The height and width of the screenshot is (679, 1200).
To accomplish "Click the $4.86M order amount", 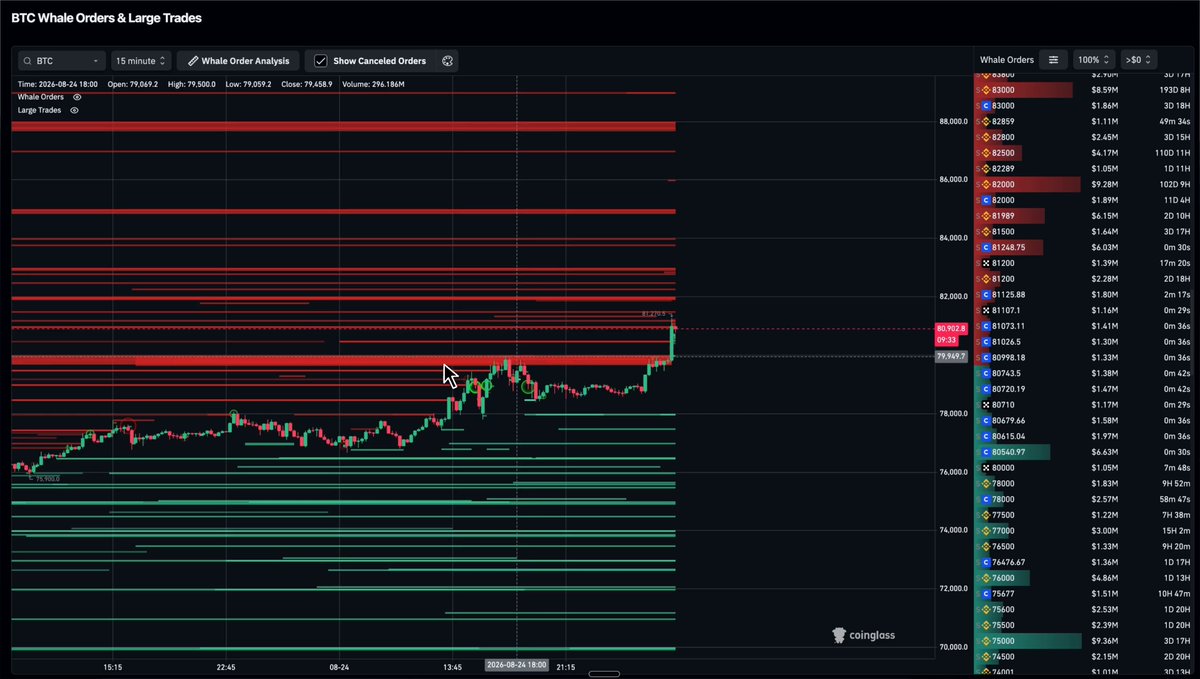I will (x=1104, y=578).
